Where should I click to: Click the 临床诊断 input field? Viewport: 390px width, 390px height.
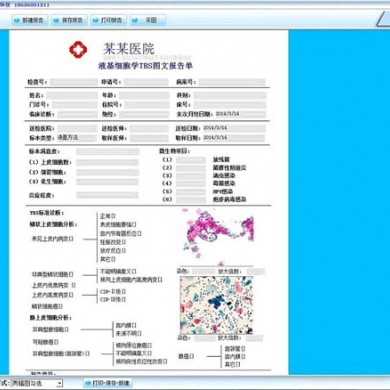(x=77, y=114)
